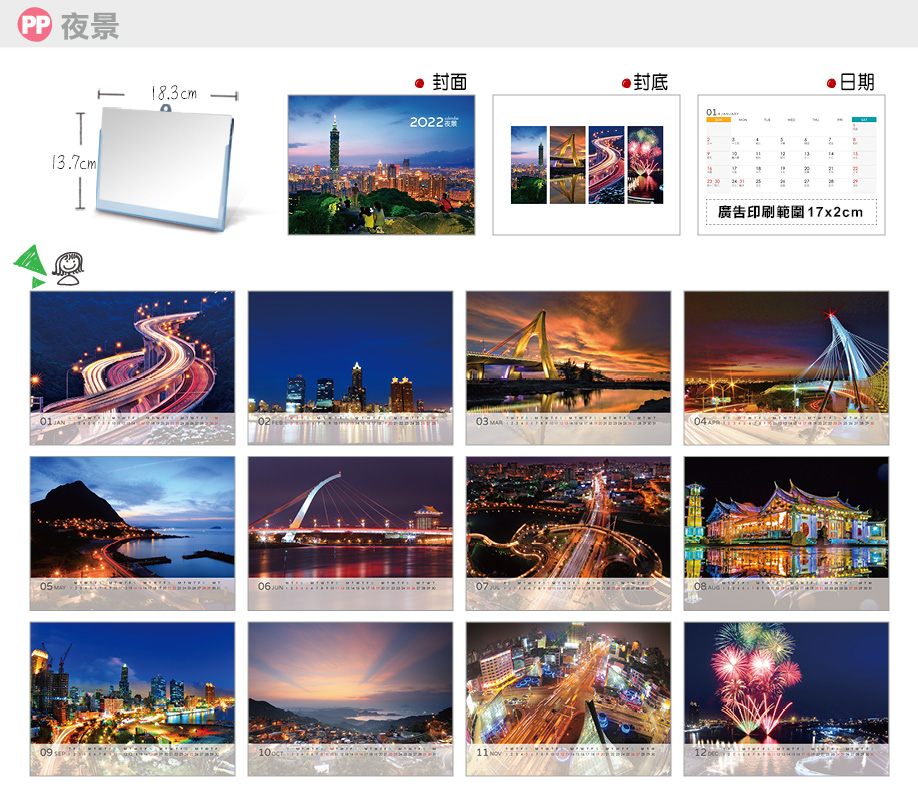Click the red bullet beside 日期

pos(831,83)
